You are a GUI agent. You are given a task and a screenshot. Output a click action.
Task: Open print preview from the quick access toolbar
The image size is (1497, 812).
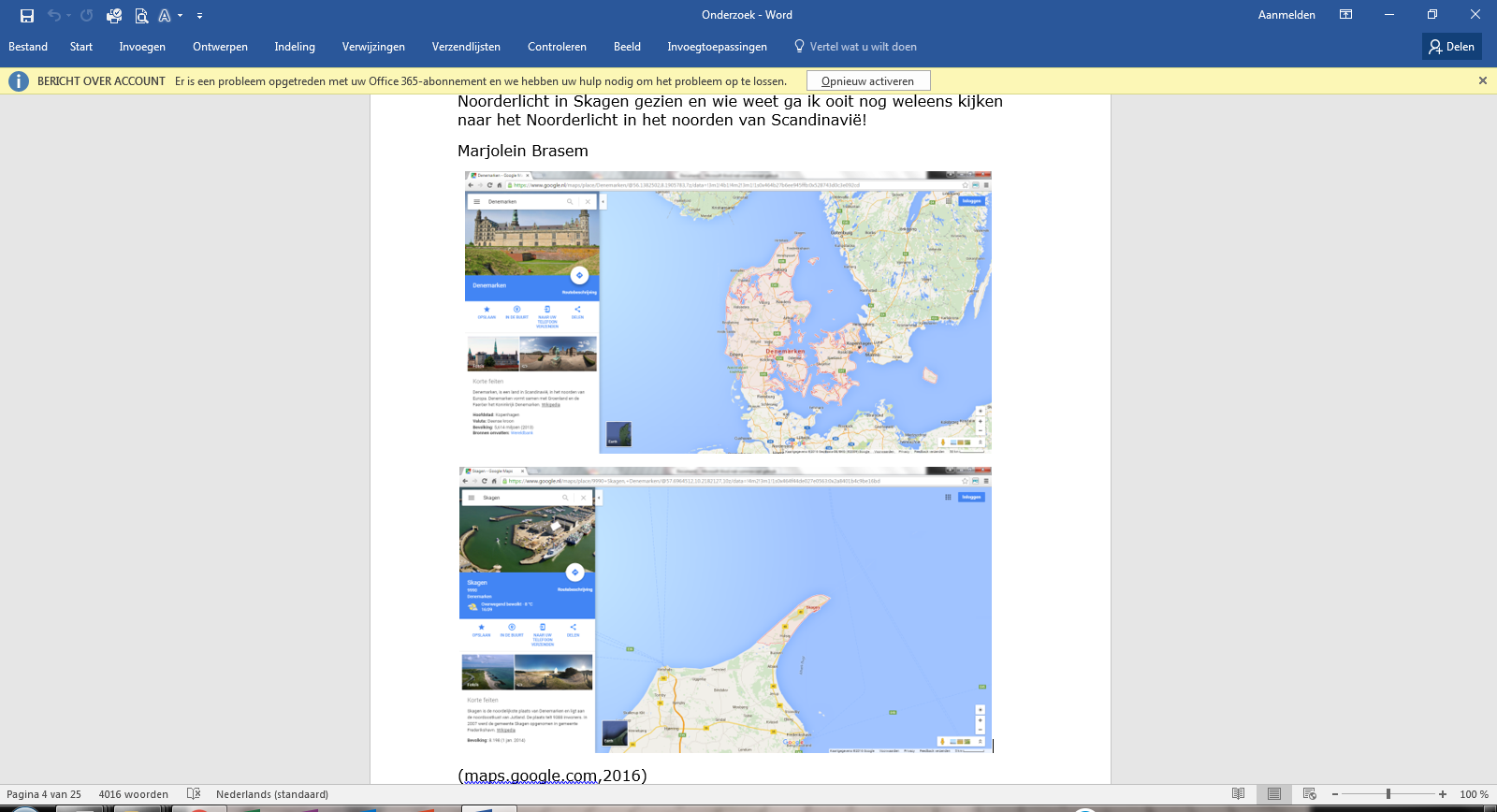tap(141, 15)
